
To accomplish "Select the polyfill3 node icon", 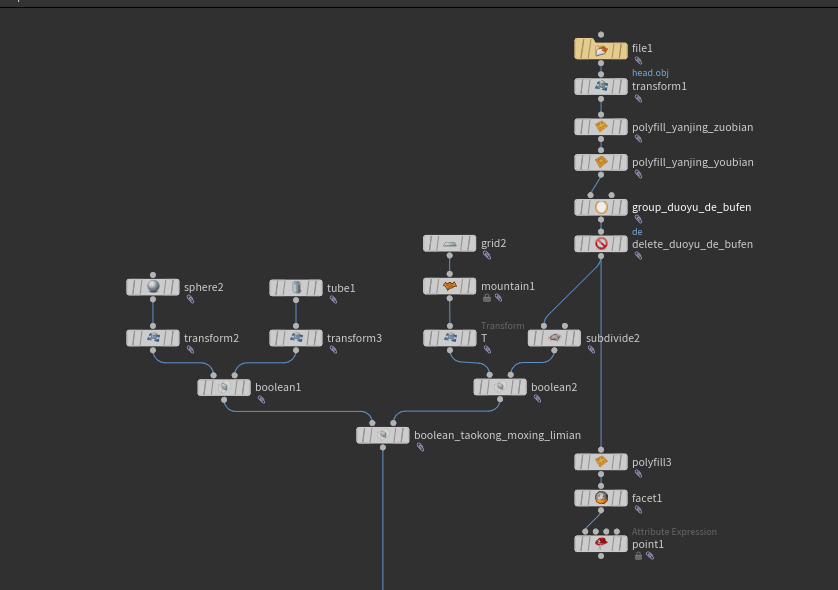I will [x=601, y=462].
